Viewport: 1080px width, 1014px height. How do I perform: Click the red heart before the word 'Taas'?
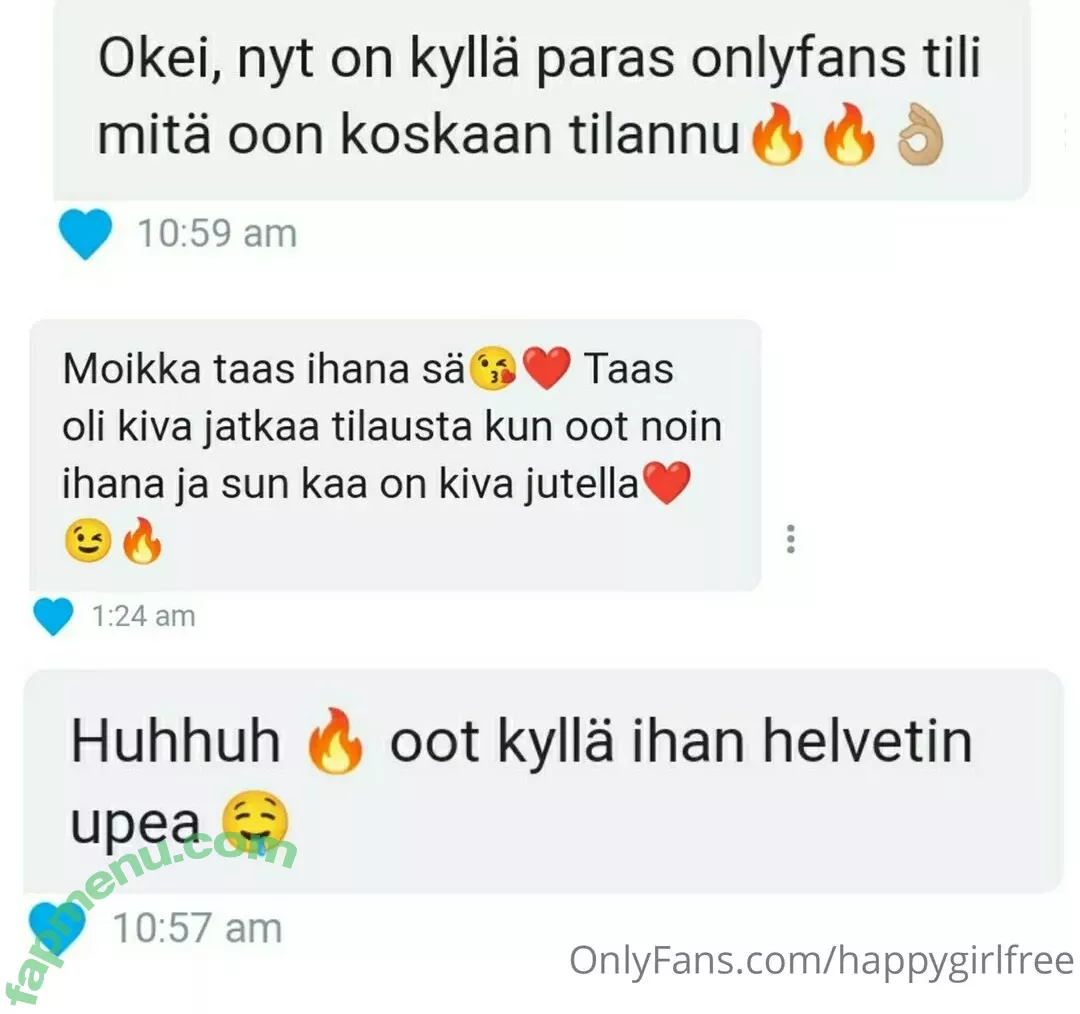(x=547, y=368)
